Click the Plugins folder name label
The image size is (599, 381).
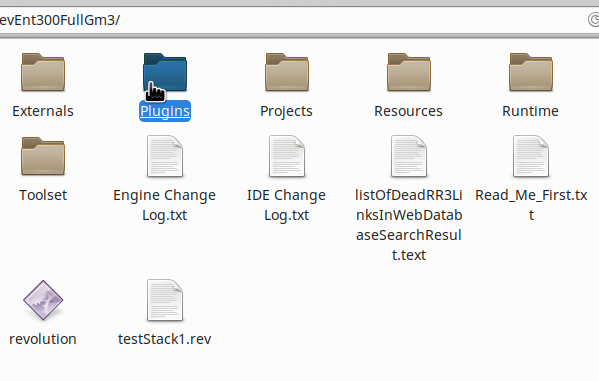click(165, 111)
